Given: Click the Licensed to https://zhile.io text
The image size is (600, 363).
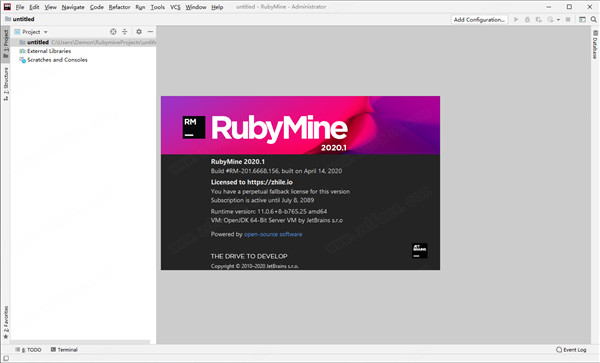Looking at the screenshot, I should coord(252,182).
